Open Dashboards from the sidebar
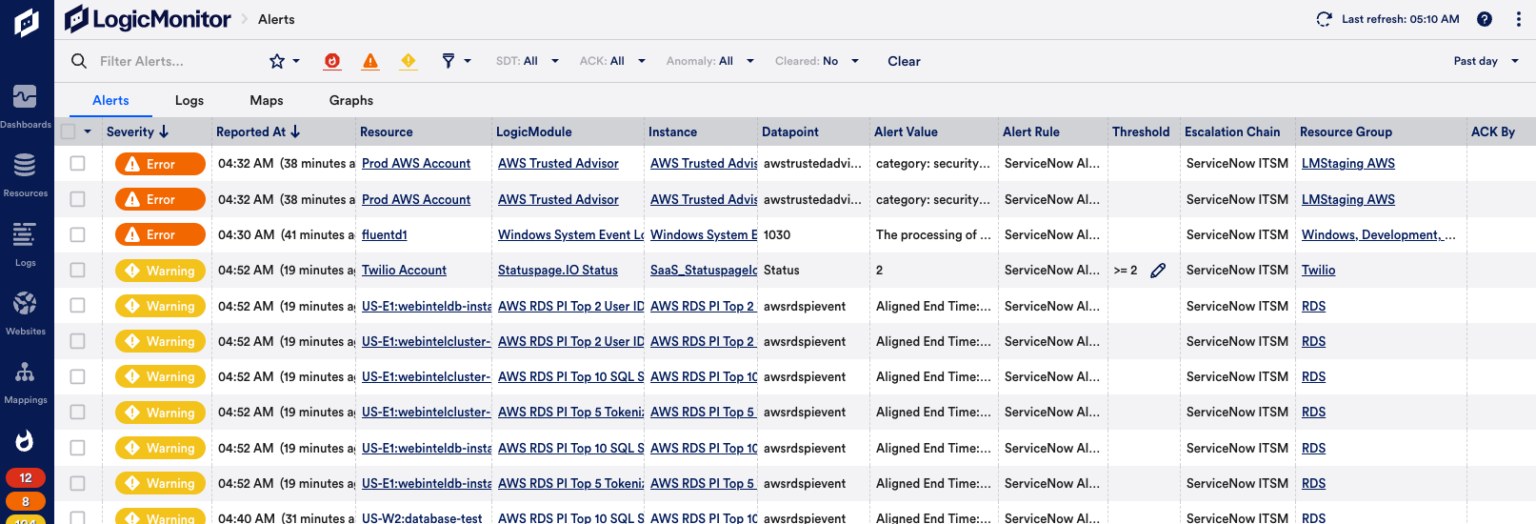The height and width of the screenshot is (524, 1536). (x=25, y=105)
